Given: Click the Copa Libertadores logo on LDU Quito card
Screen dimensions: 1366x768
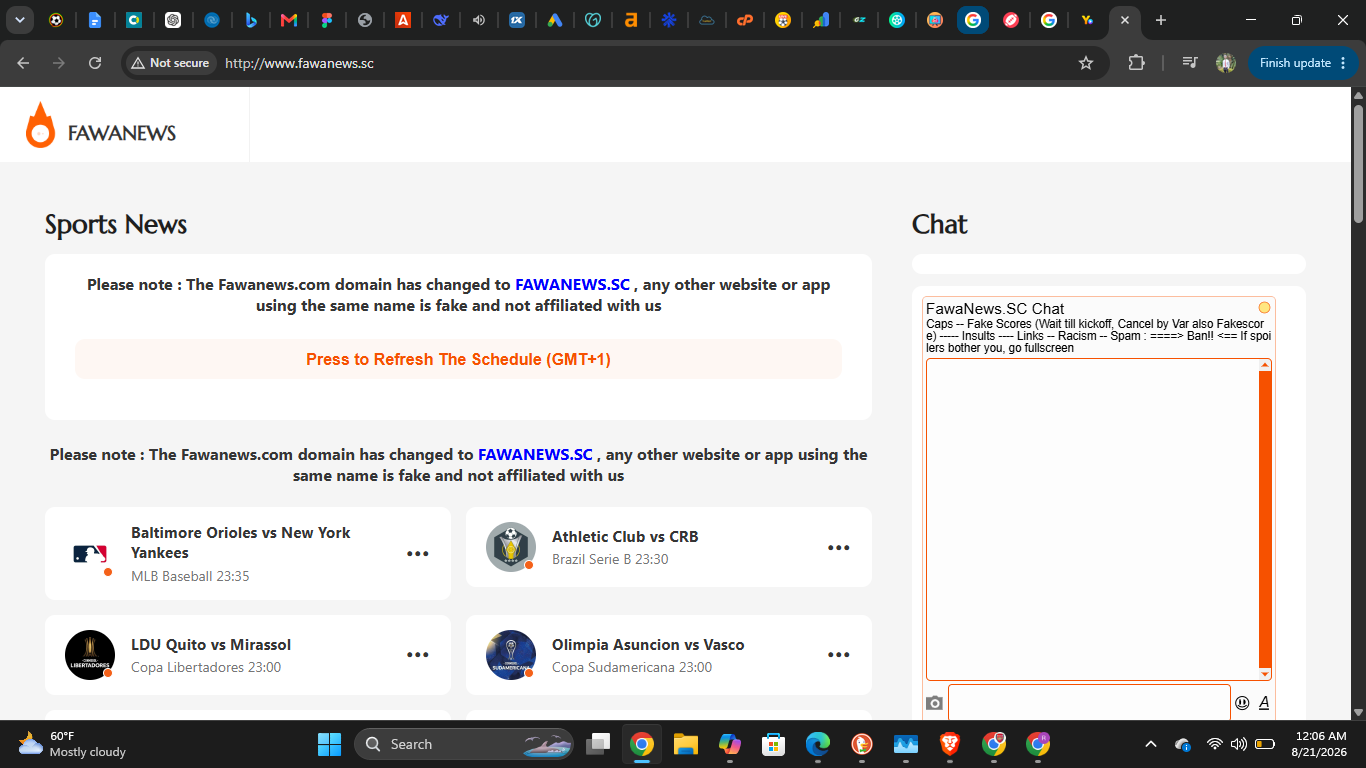Looking at the screenshot, I should [x=90, y=655].
